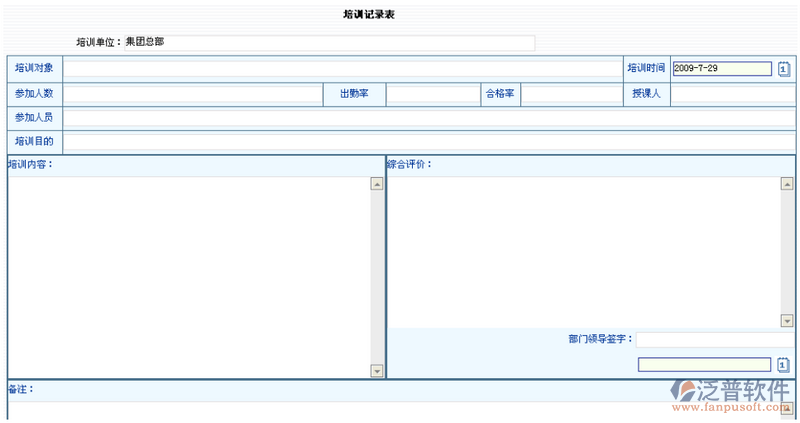Screen dimensions: 800x423
Task: Click inside the 培训内容 text area
Action: click(x=189, y=277)
